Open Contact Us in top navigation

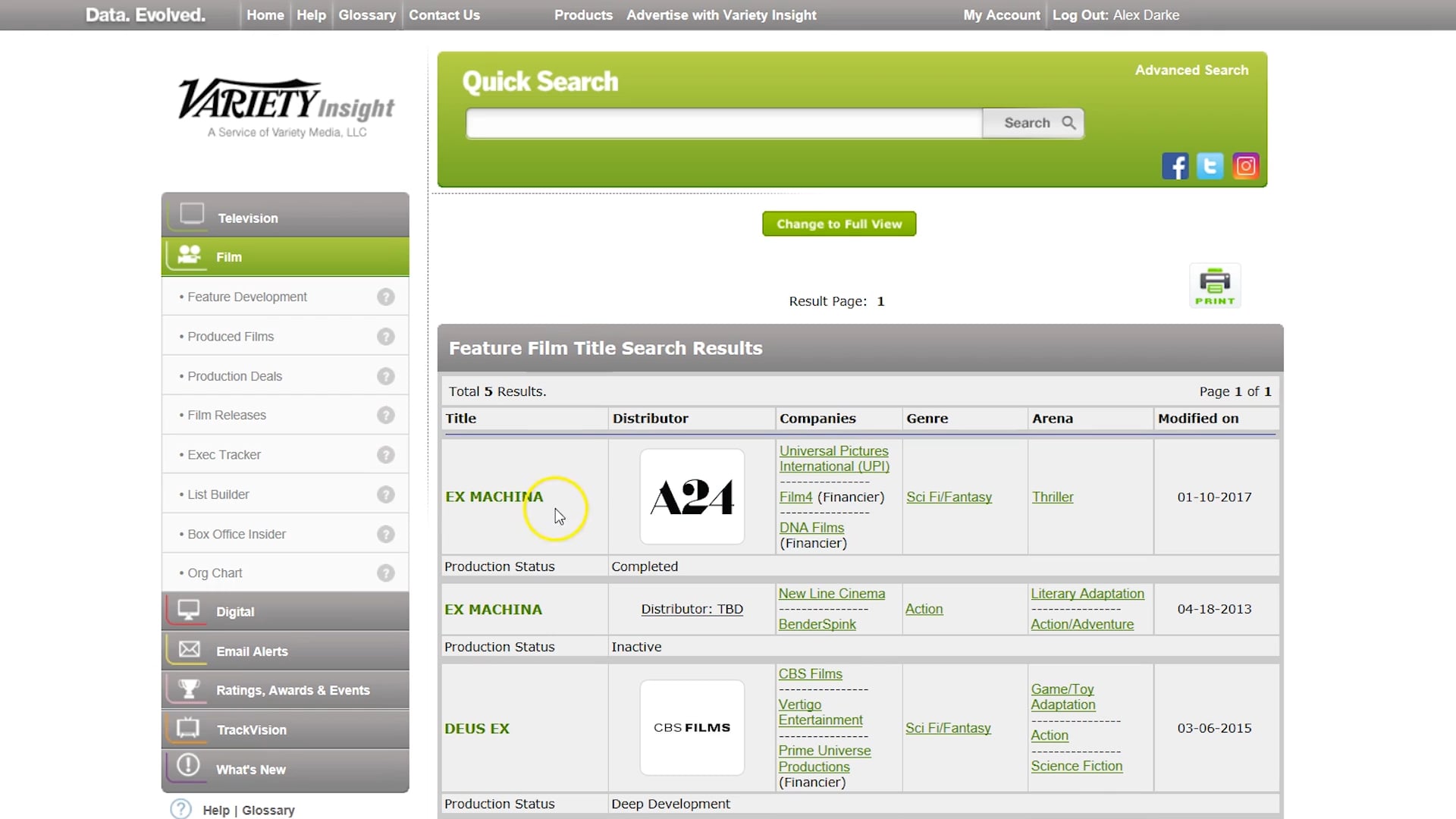444,15
